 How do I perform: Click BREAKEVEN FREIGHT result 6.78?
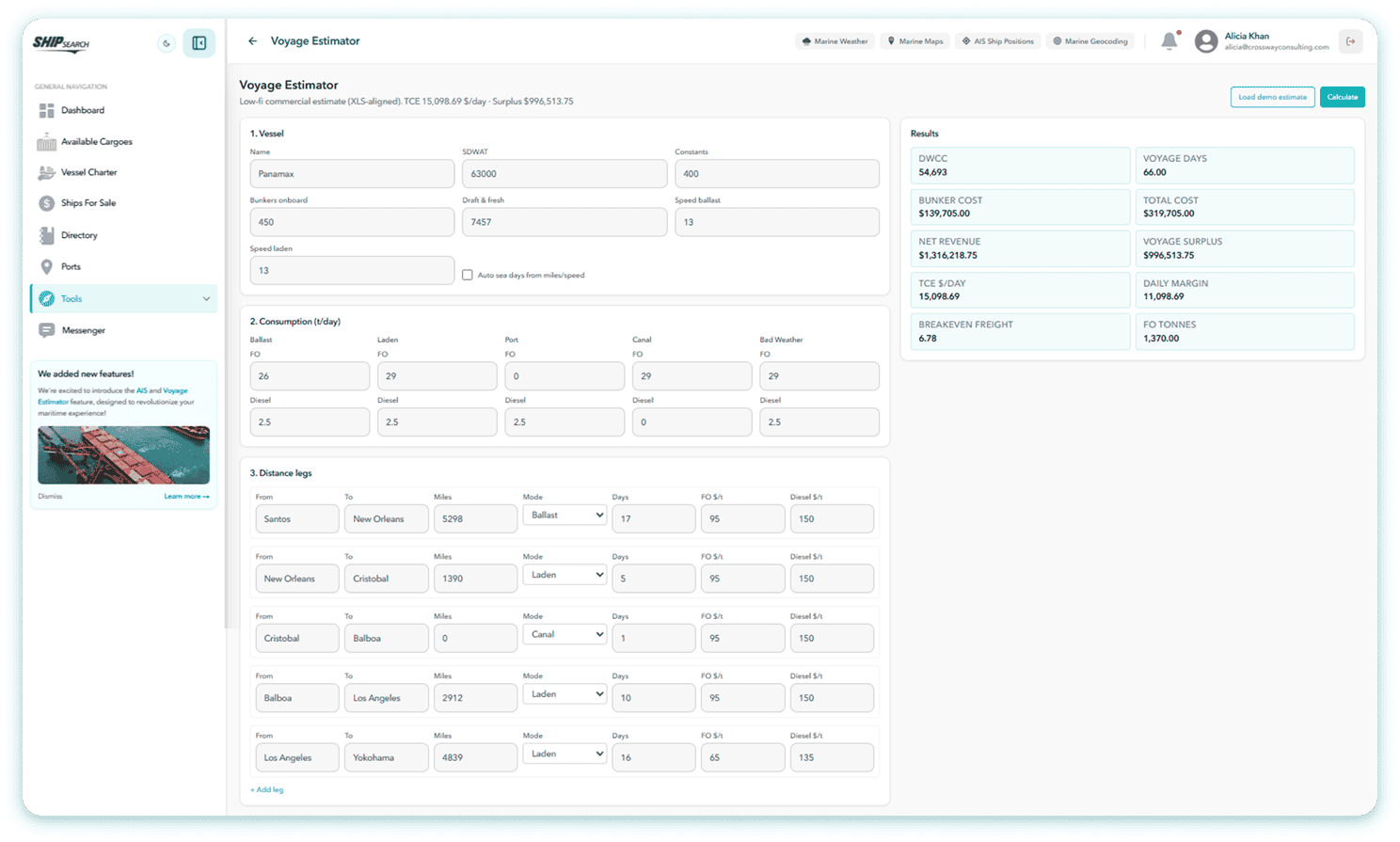(928, 339)
